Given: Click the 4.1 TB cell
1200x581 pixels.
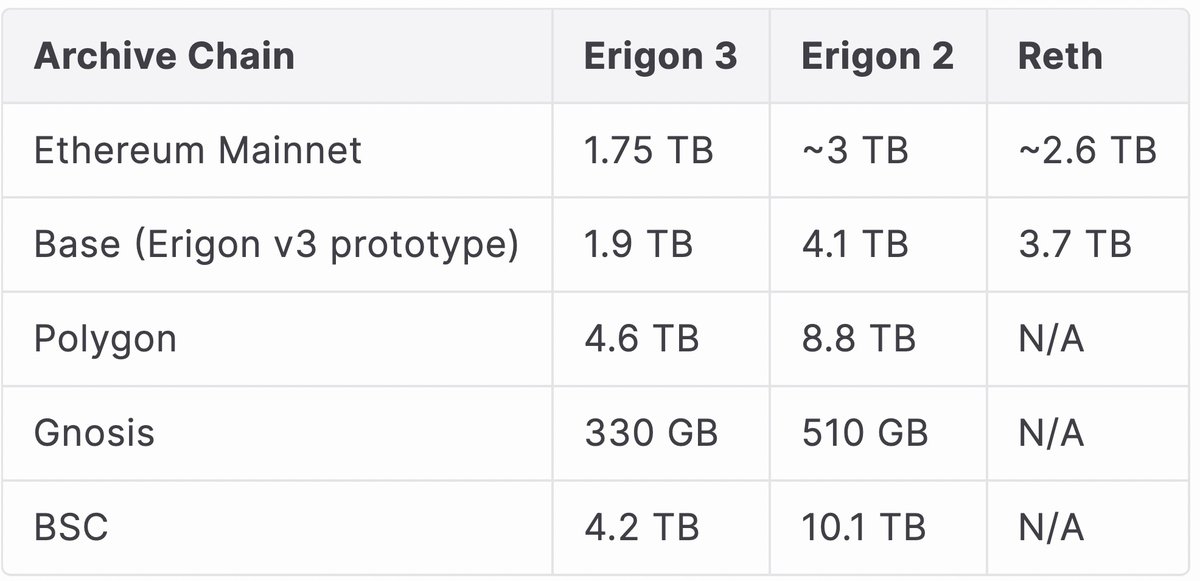Looking at the screenshot, I should pyautogui.click(x=855, y=244).
